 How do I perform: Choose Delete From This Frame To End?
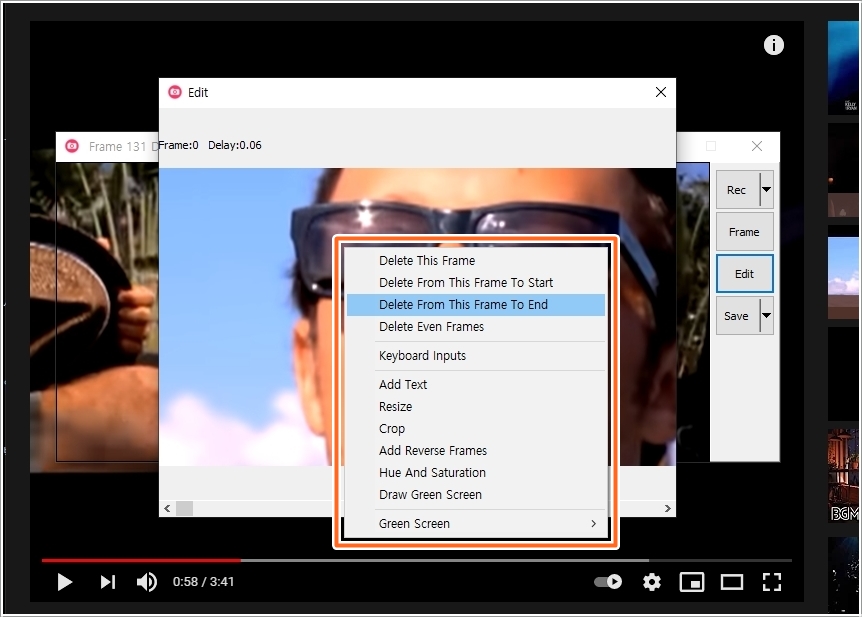click(x=476, y=305)
